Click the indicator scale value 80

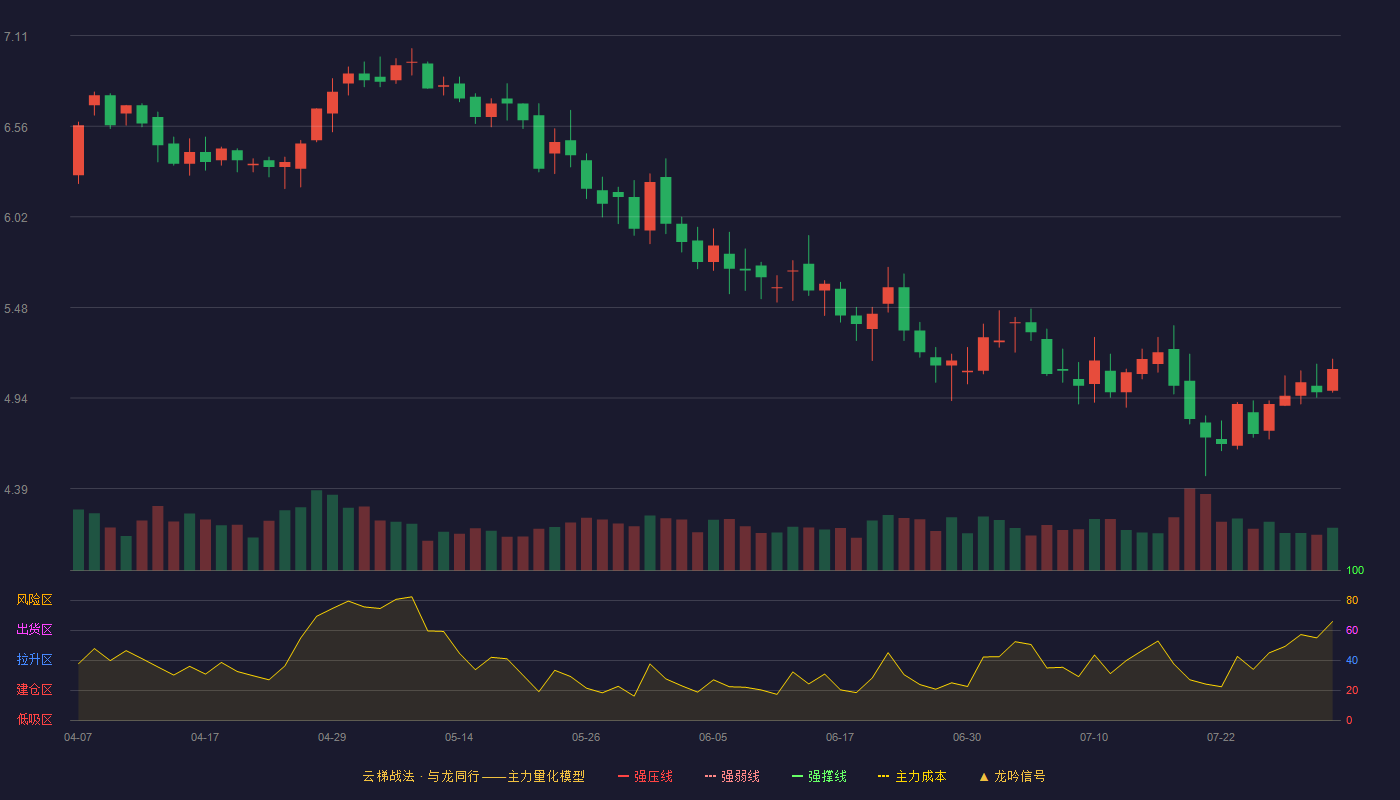[x=1352, y=600]
